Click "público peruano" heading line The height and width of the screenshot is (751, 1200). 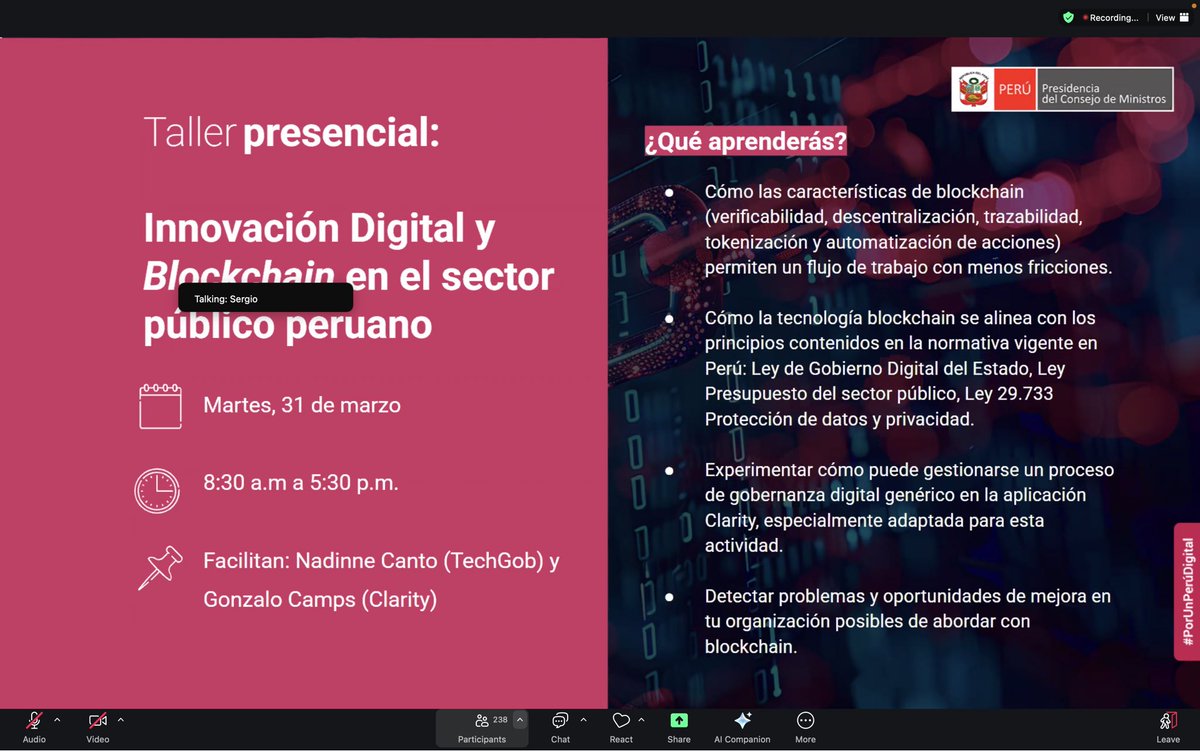point(288,325)
